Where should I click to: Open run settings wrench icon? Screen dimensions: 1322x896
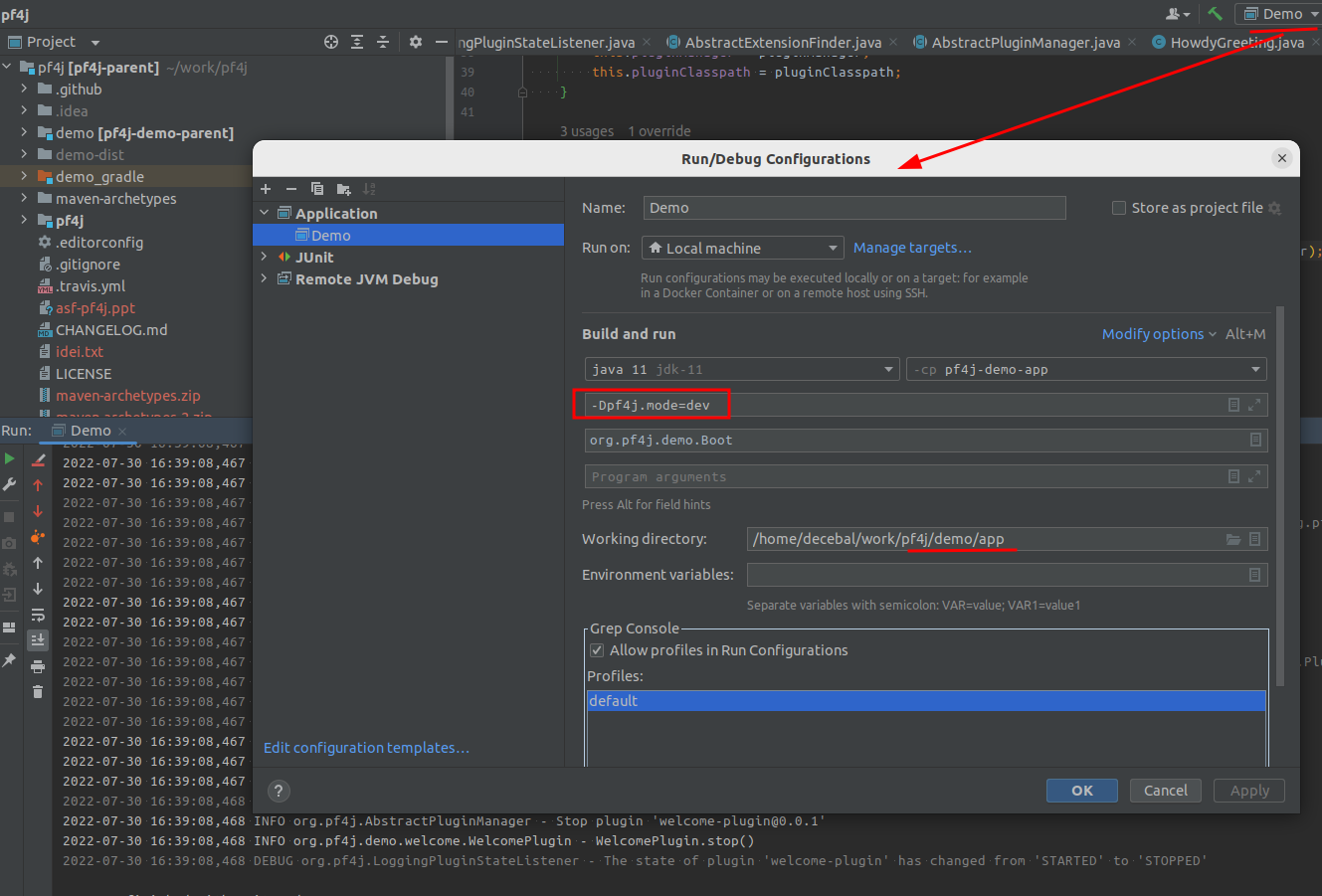point(9,484)
